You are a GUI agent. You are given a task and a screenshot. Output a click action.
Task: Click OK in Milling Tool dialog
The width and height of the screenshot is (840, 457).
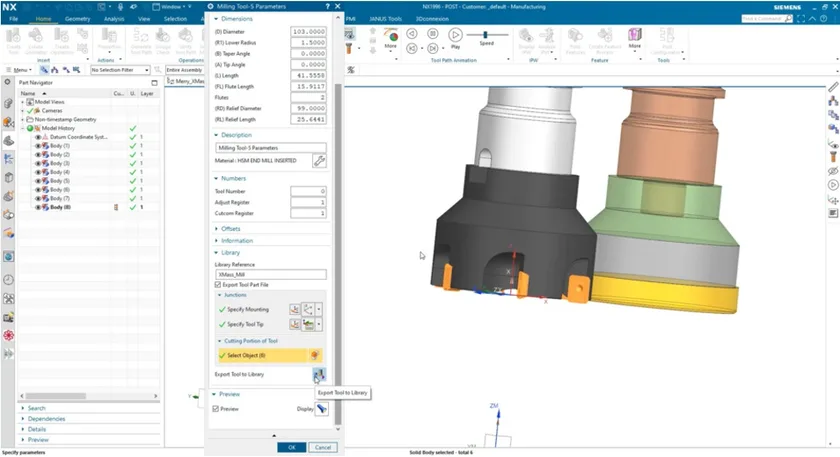[291, 447]
